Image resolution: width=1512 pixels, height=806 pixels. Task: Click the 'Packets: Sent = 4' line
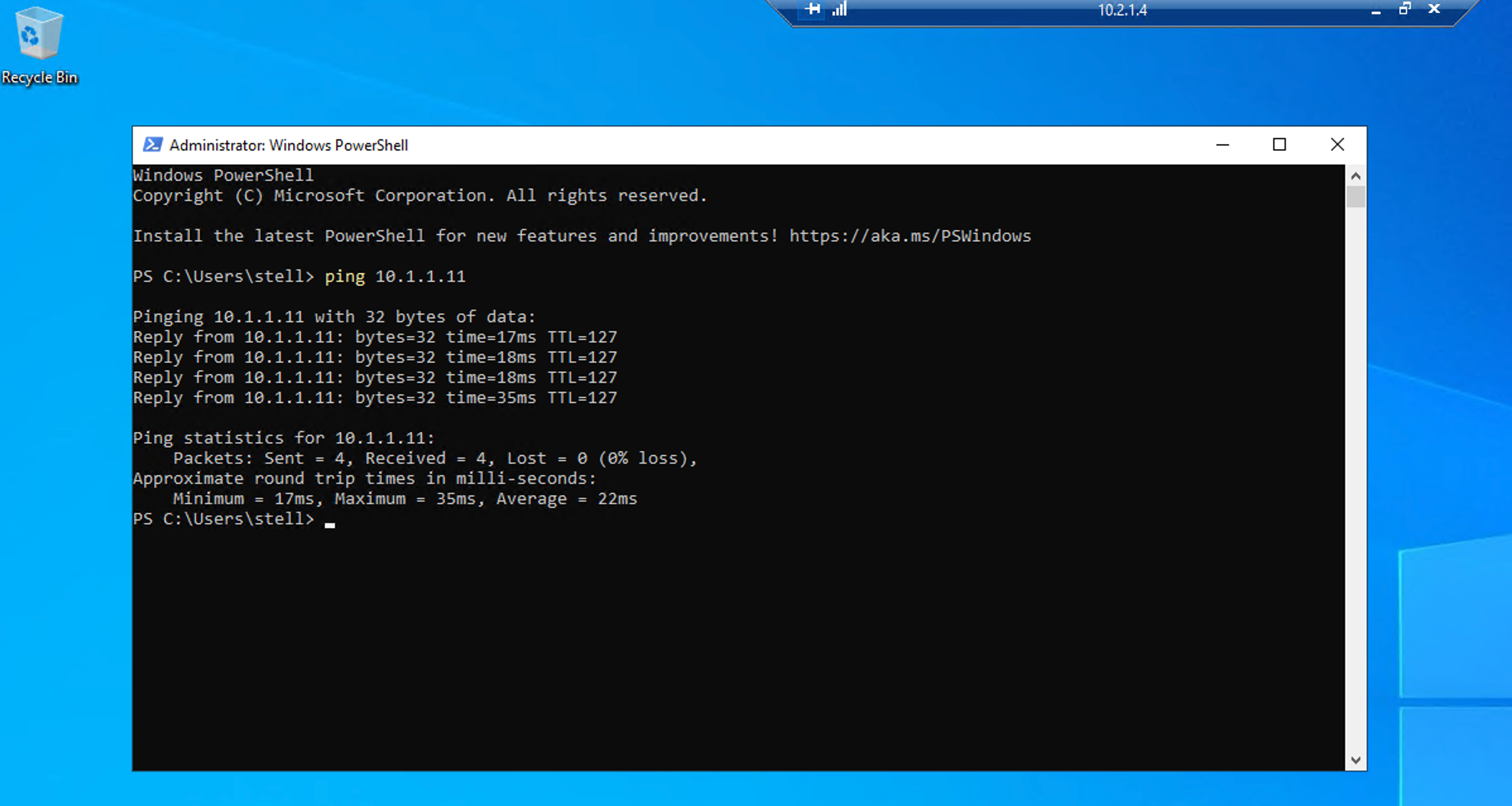click(x=435, y=459)
